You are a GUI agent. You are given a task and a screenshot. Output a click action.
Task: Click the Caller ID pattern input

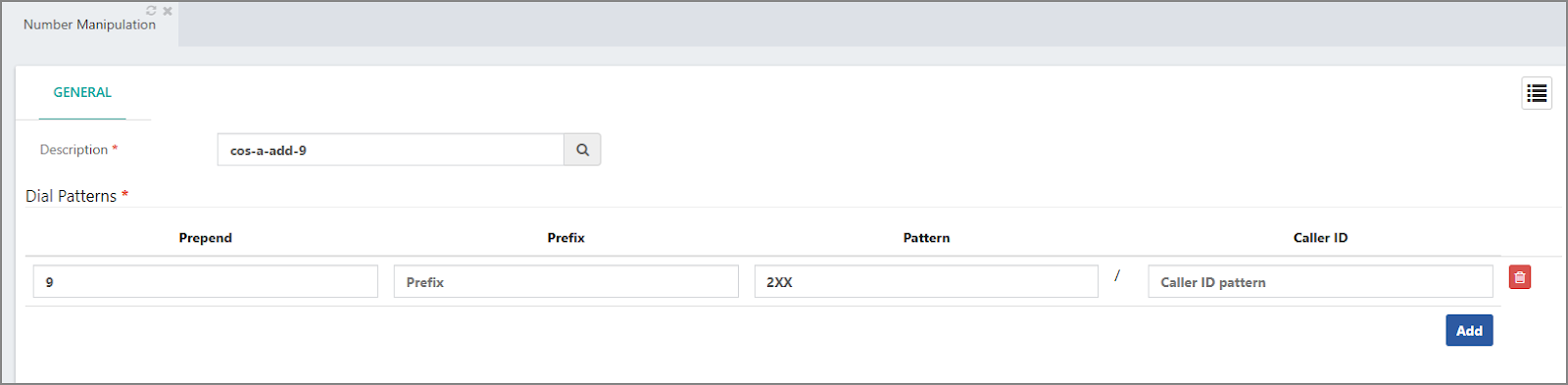point(1320,281)
